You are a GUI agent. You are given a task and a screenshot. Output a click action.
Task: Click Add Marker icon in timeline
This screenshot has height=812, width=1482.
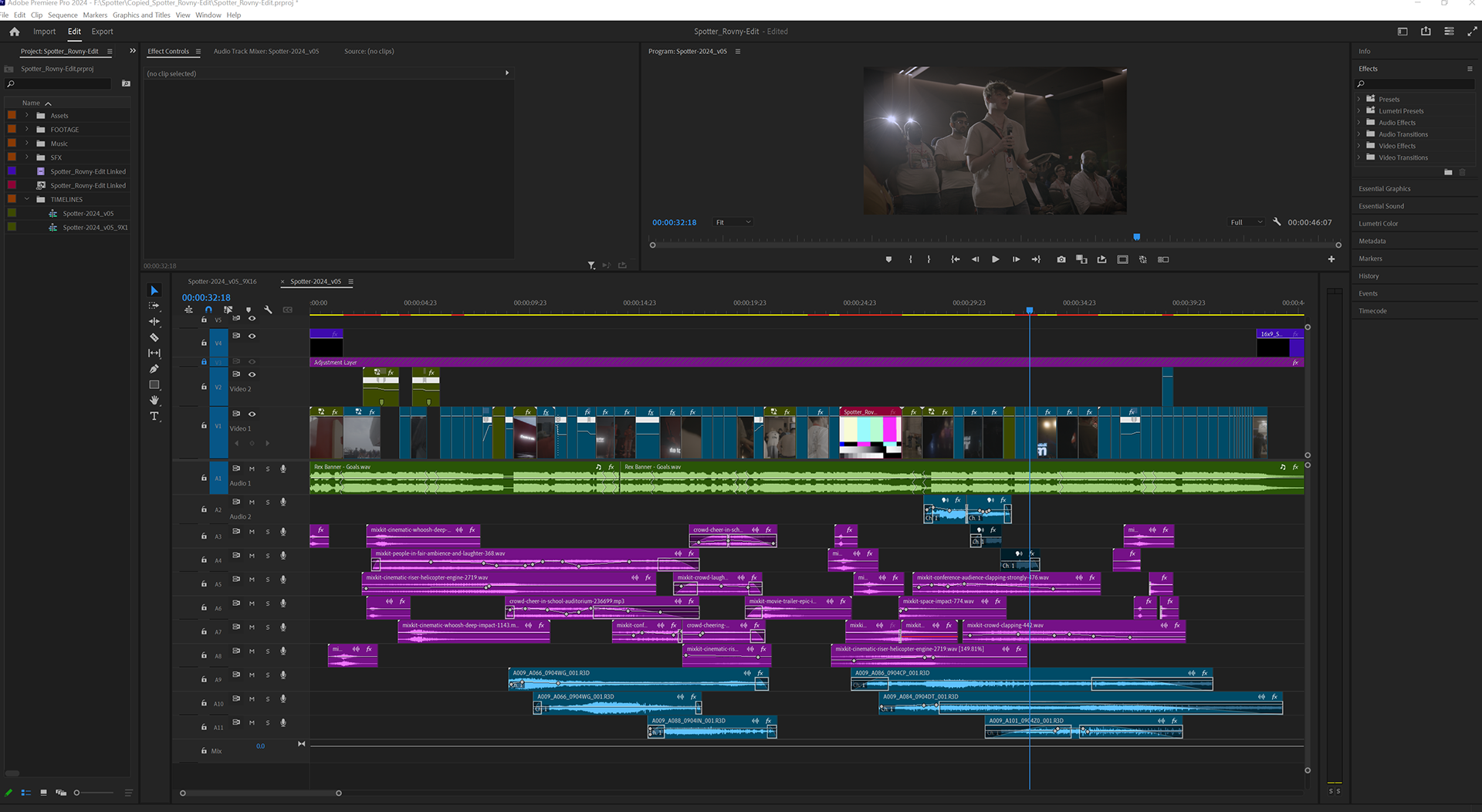pyautogui.click(x=249, y=310)
